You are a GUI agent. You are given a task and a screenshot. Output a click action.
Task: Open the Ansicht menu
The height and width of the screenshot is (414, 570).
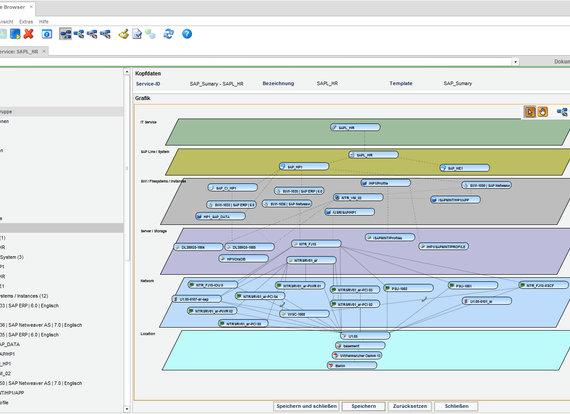[6, 22]
